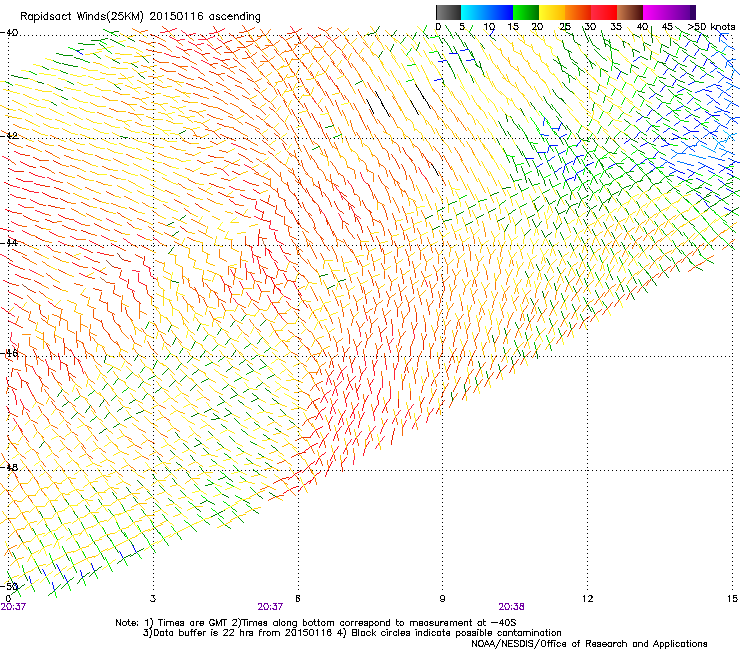The width and height of the screenshot is (740, 650).
Task: Select the orange 25-30 knots legend swatch
Action: tap(578, 12)
